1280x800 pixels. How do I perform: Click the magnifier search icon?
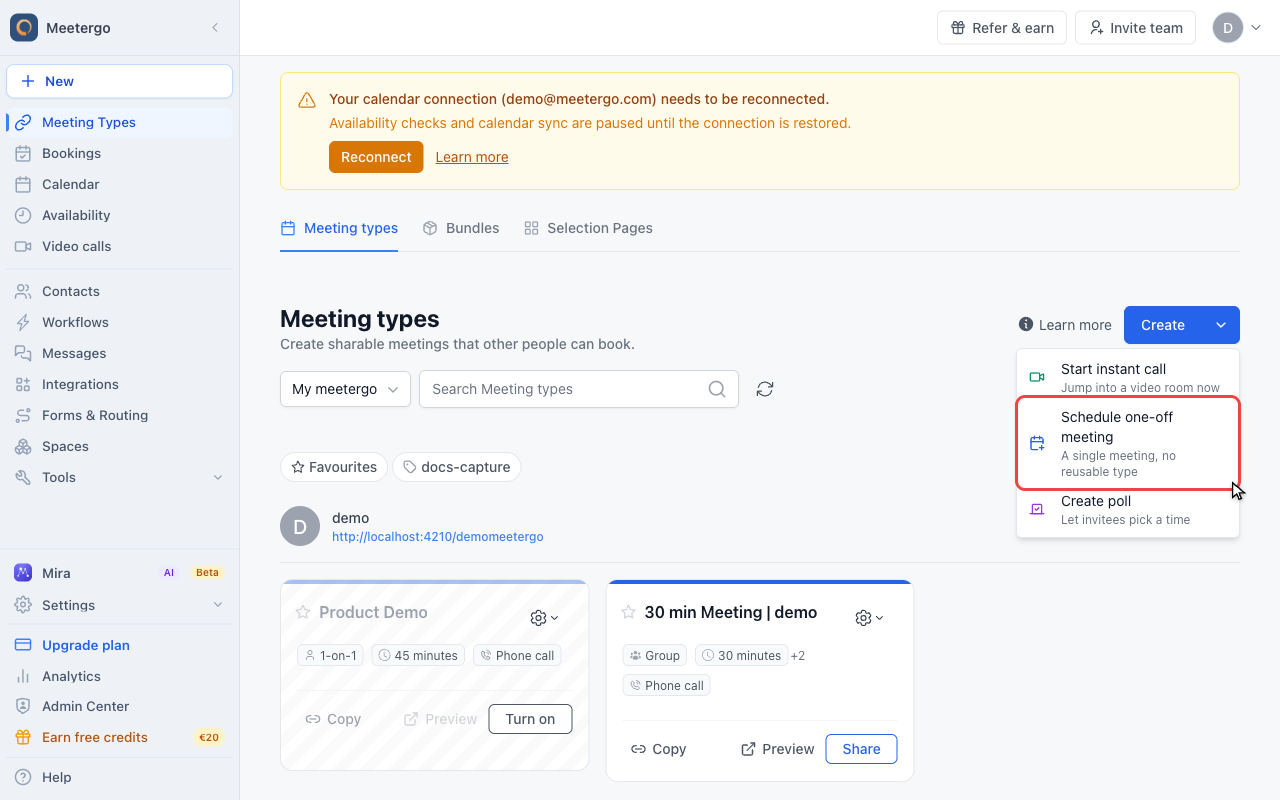tap(717, 389)
